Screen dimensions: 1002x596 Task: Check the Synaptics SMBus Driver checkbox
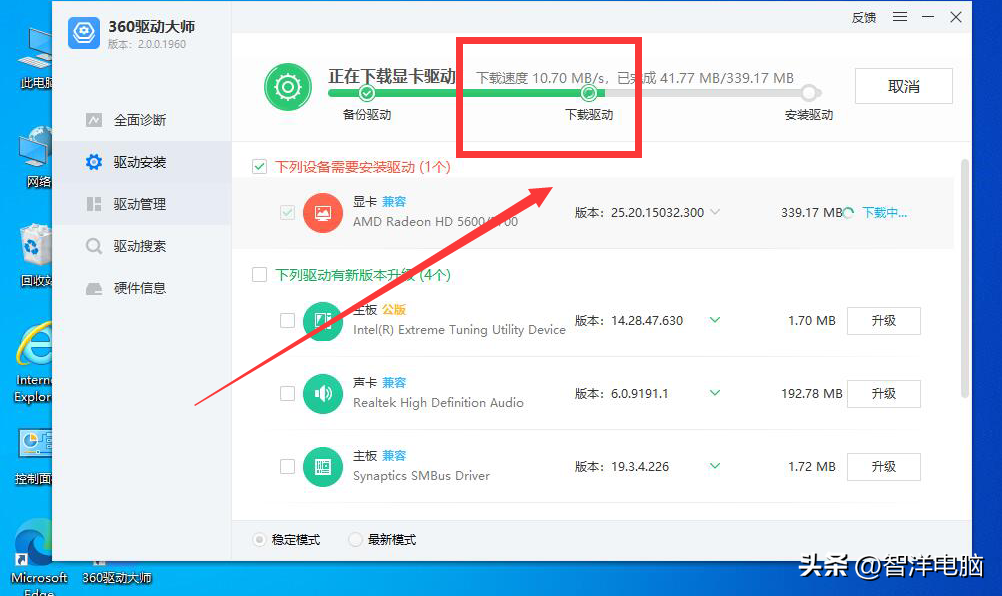(x=288, y=466)
